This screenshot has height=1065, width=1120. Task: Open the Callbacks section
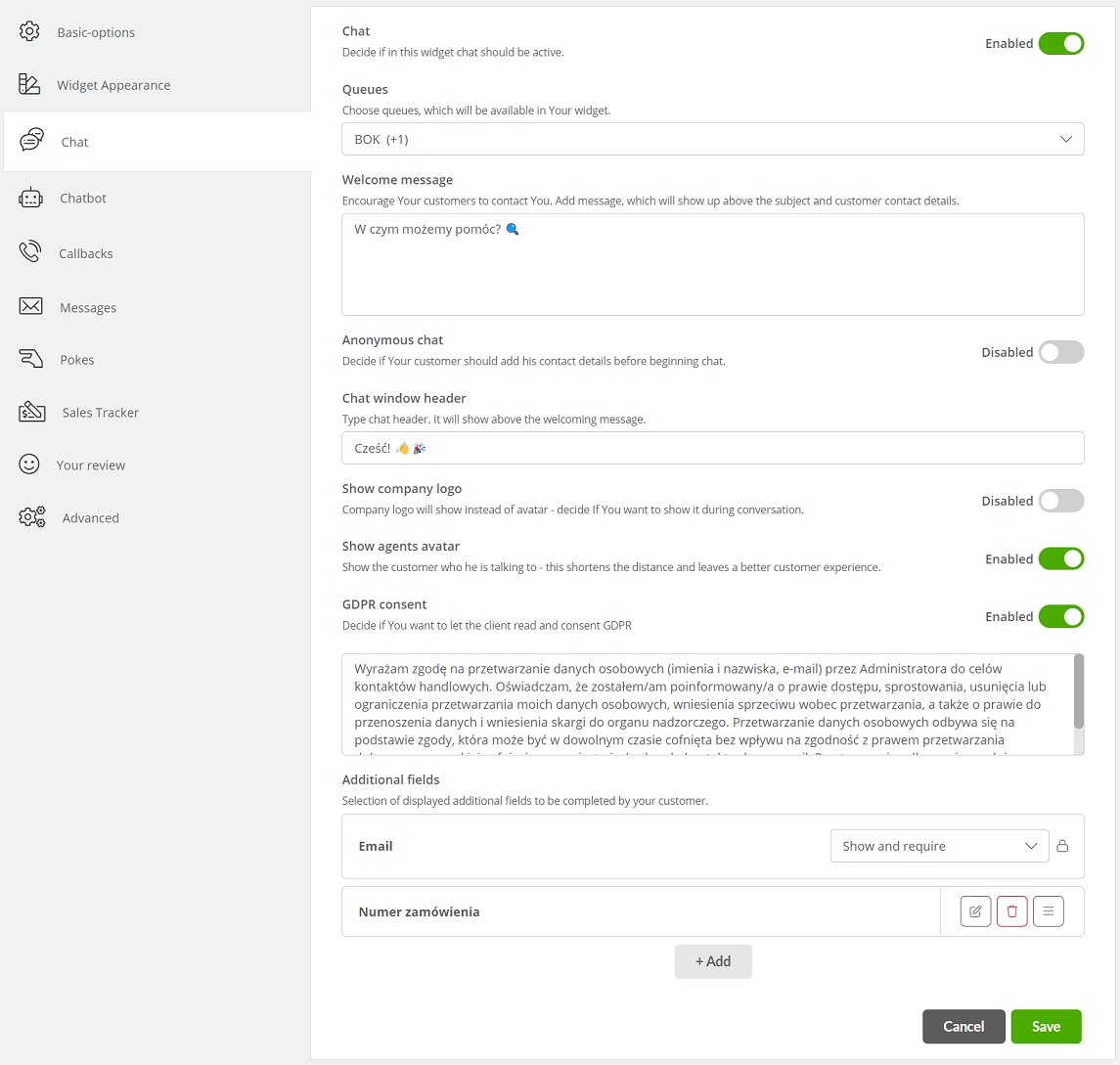tap(86, 253)
